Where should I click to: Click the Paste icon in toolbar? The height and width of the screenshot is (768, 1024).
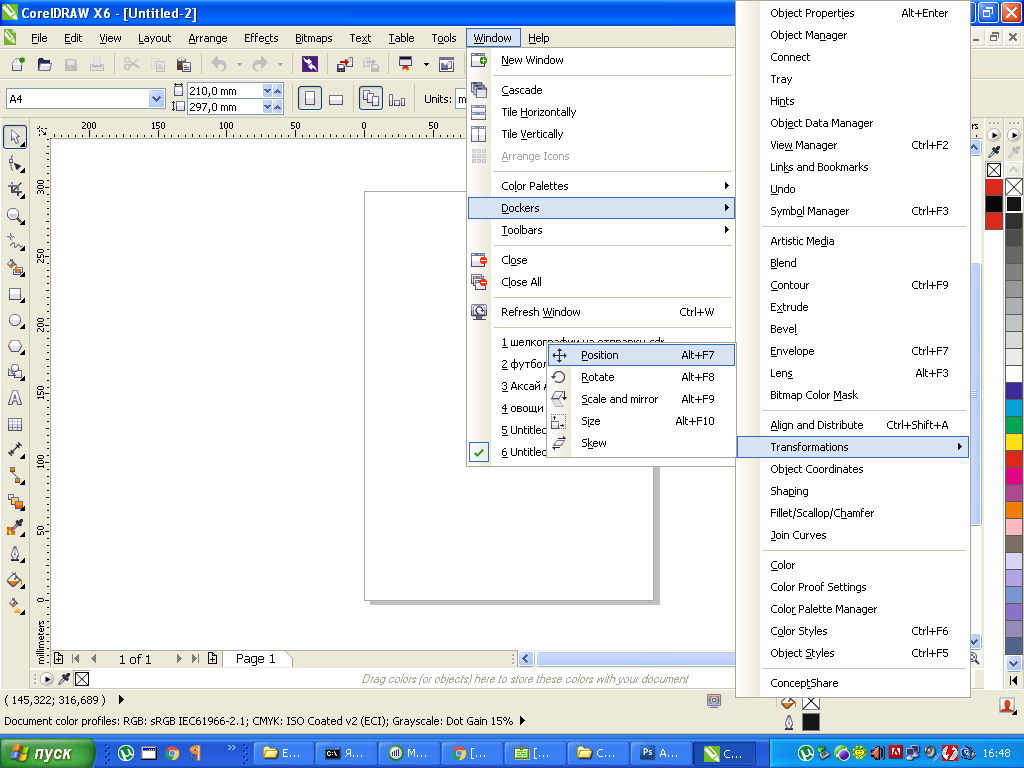click(184, 64)
